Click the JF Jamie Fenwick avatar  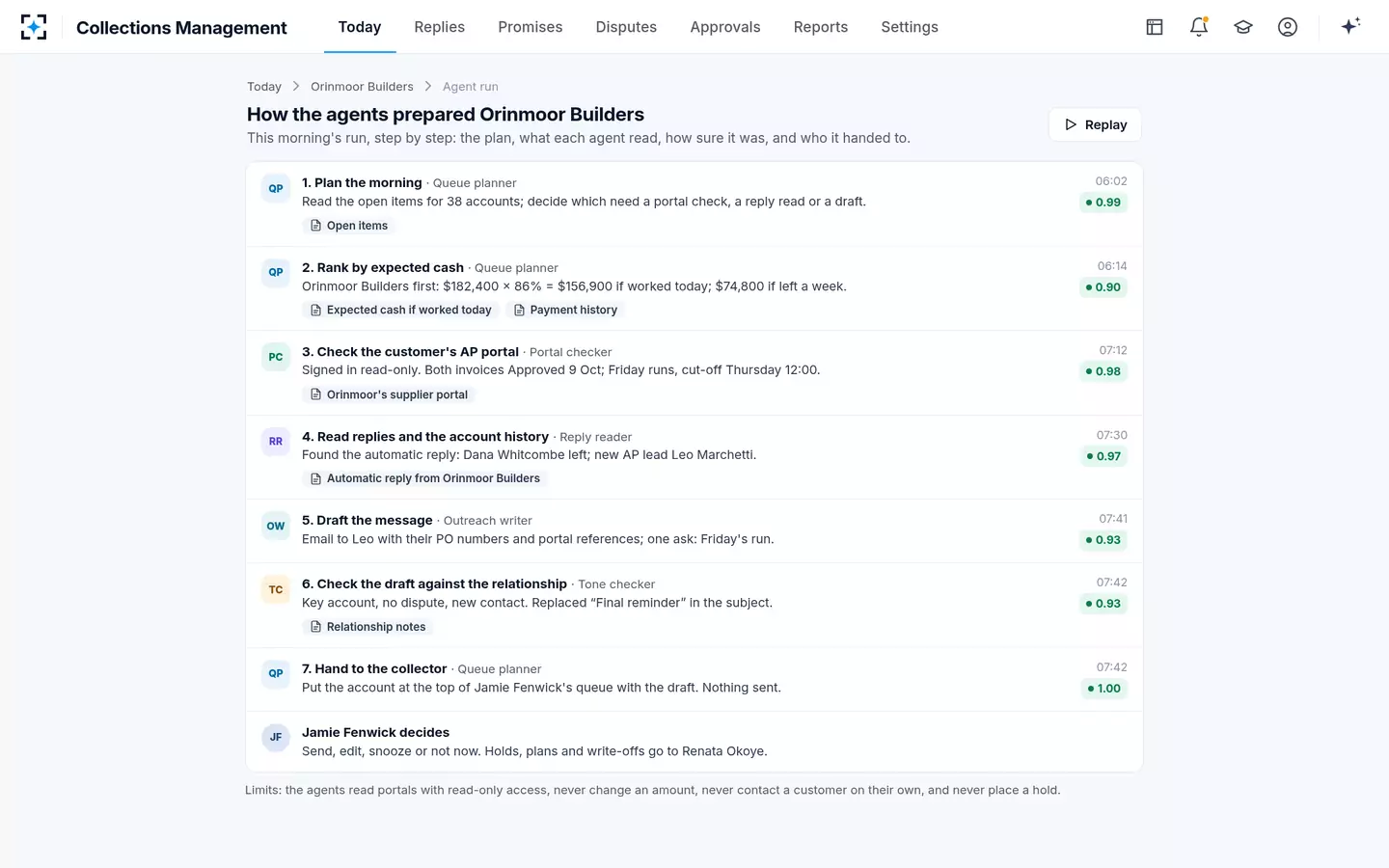[276, 737]
